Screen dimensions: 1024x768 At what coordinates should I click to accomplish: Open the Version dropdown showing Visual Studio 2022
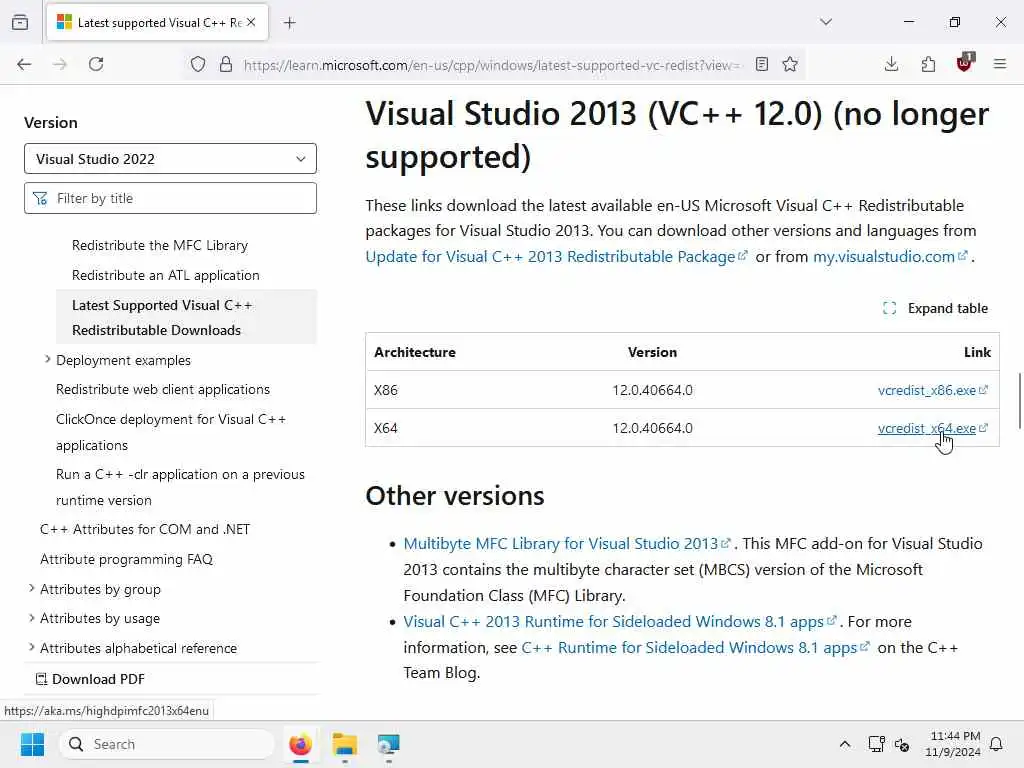170,159
